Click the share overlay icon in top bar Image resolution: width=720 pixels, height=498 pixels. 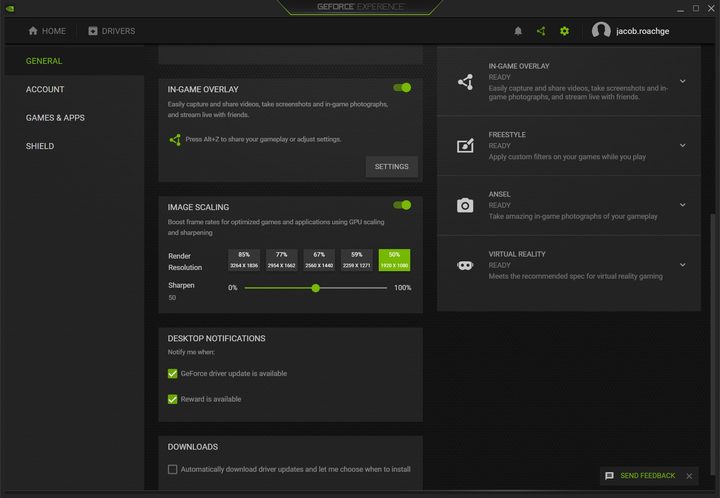point(541,31)
